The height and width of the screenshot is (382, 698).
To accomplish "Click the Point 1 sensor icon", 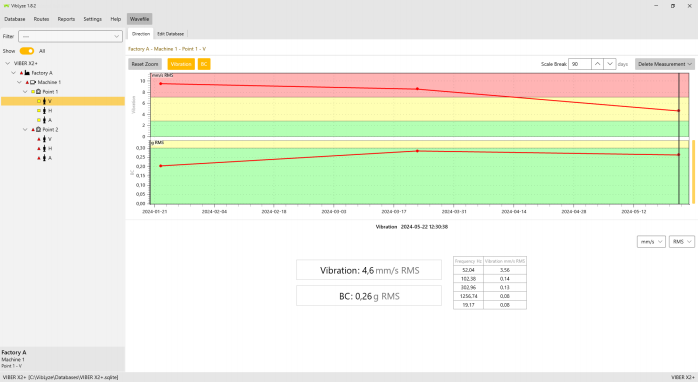I will [38, 92].
